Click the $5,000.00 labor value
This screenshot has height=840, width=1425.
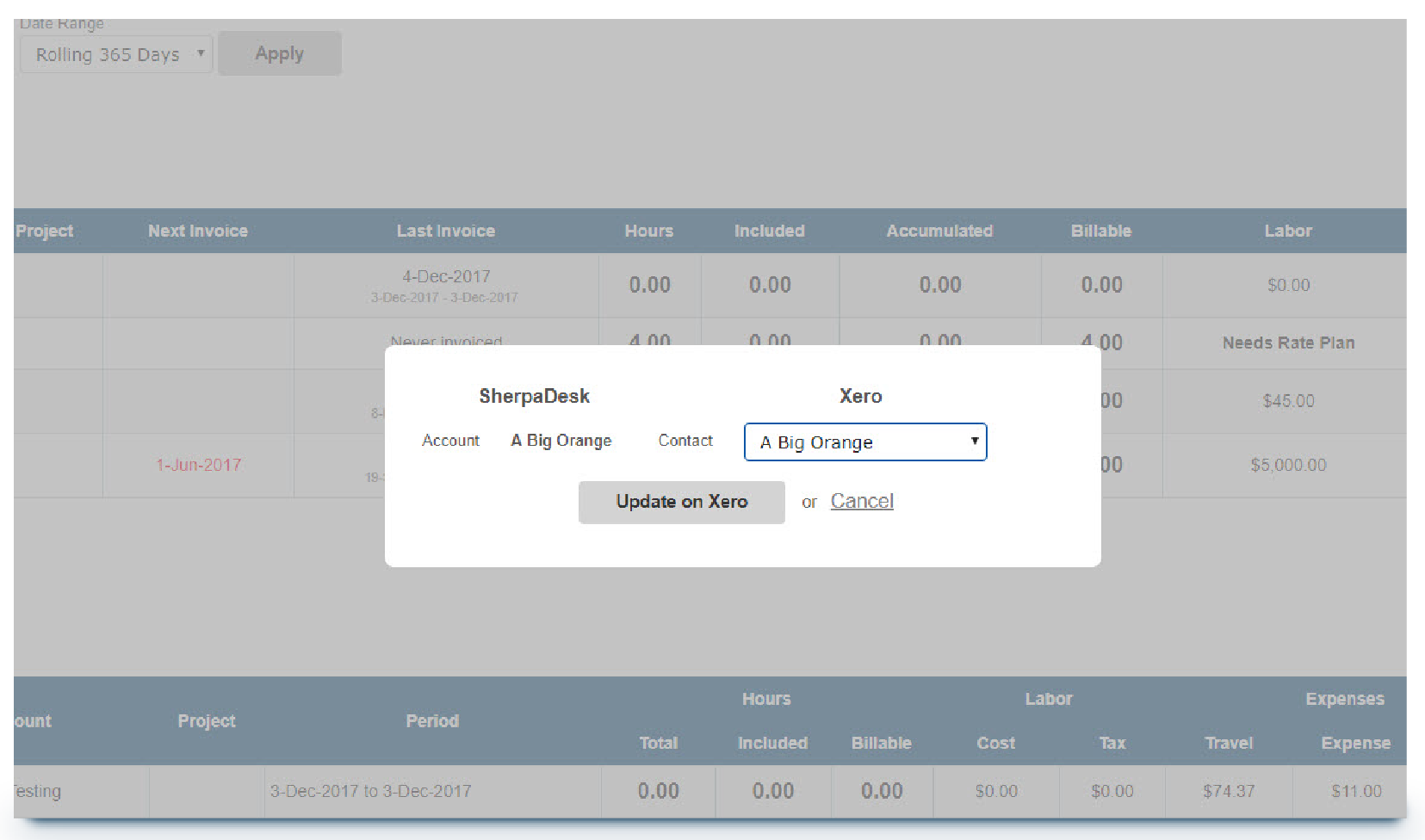1289,465
